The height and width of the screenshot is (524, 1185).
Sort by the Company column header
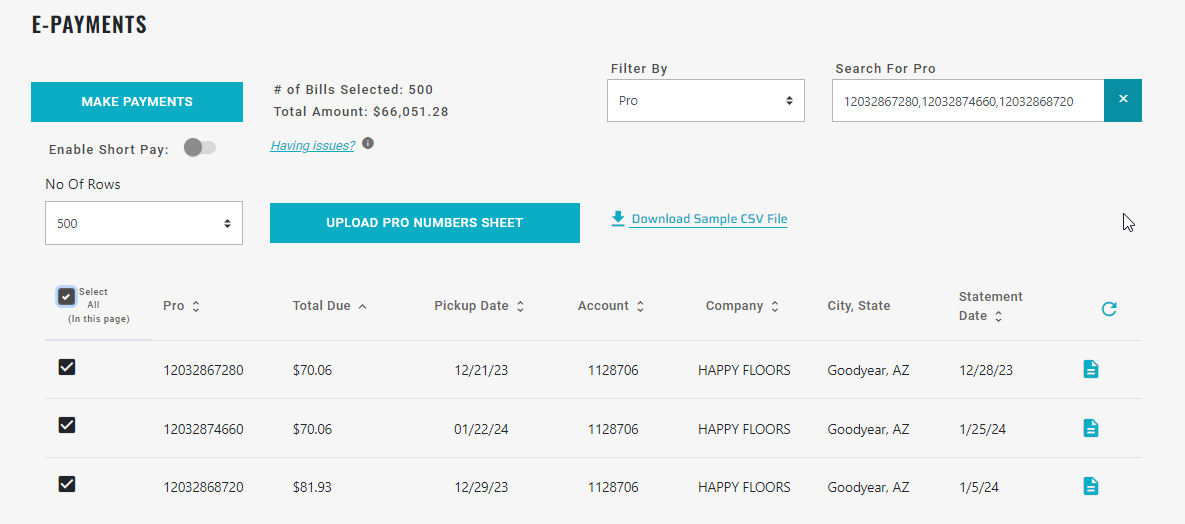741,306
